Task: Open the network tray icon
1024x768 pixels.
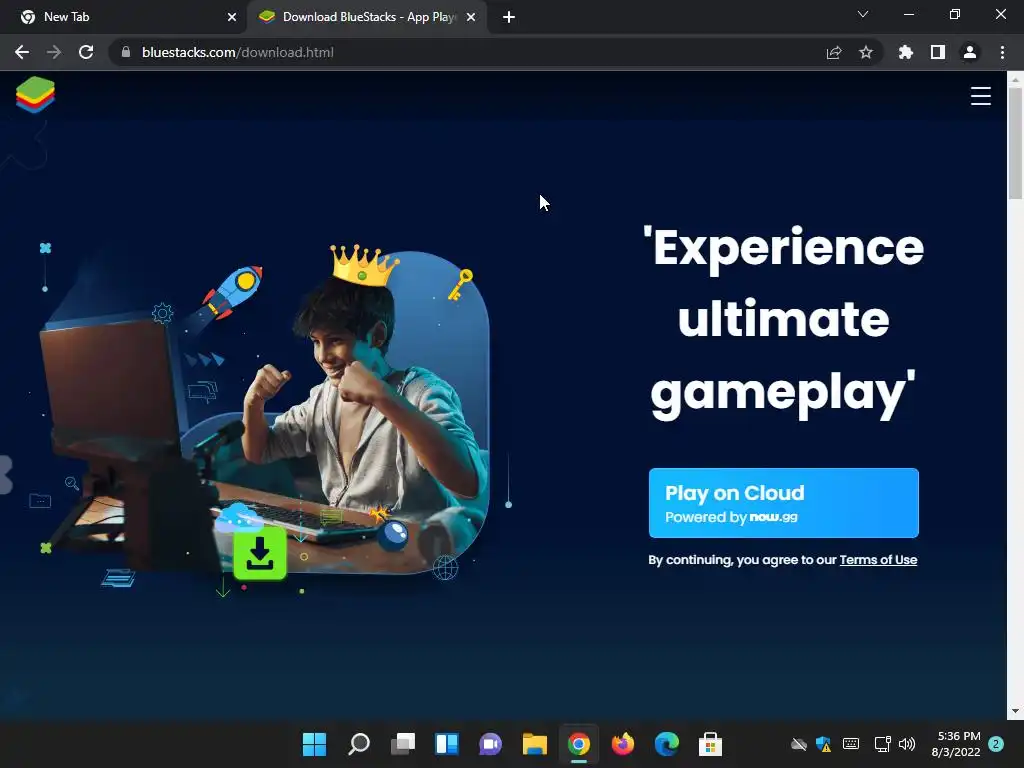Action: [x=882, y=744]
